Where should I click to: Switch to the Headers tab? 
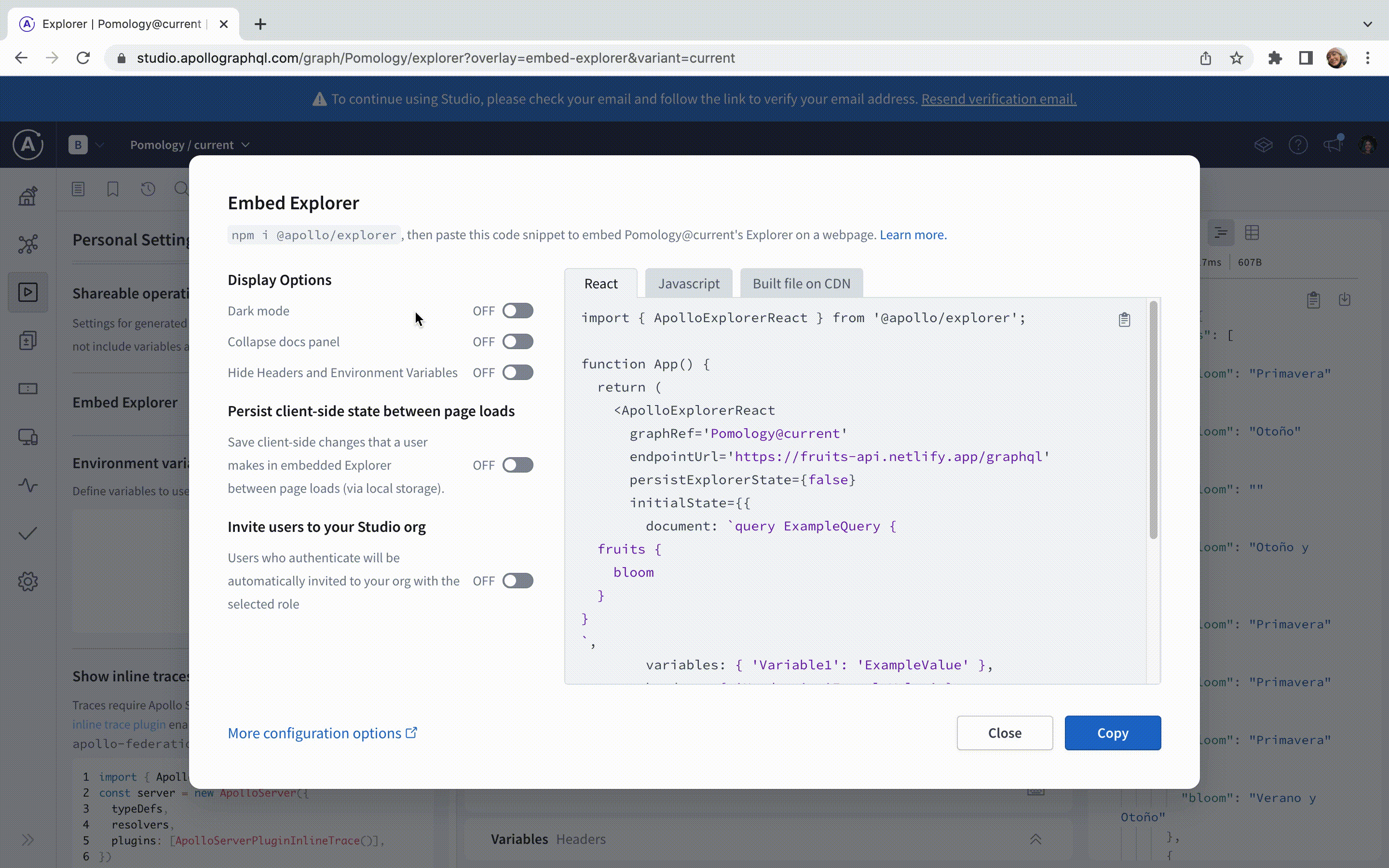coord(580,839)
